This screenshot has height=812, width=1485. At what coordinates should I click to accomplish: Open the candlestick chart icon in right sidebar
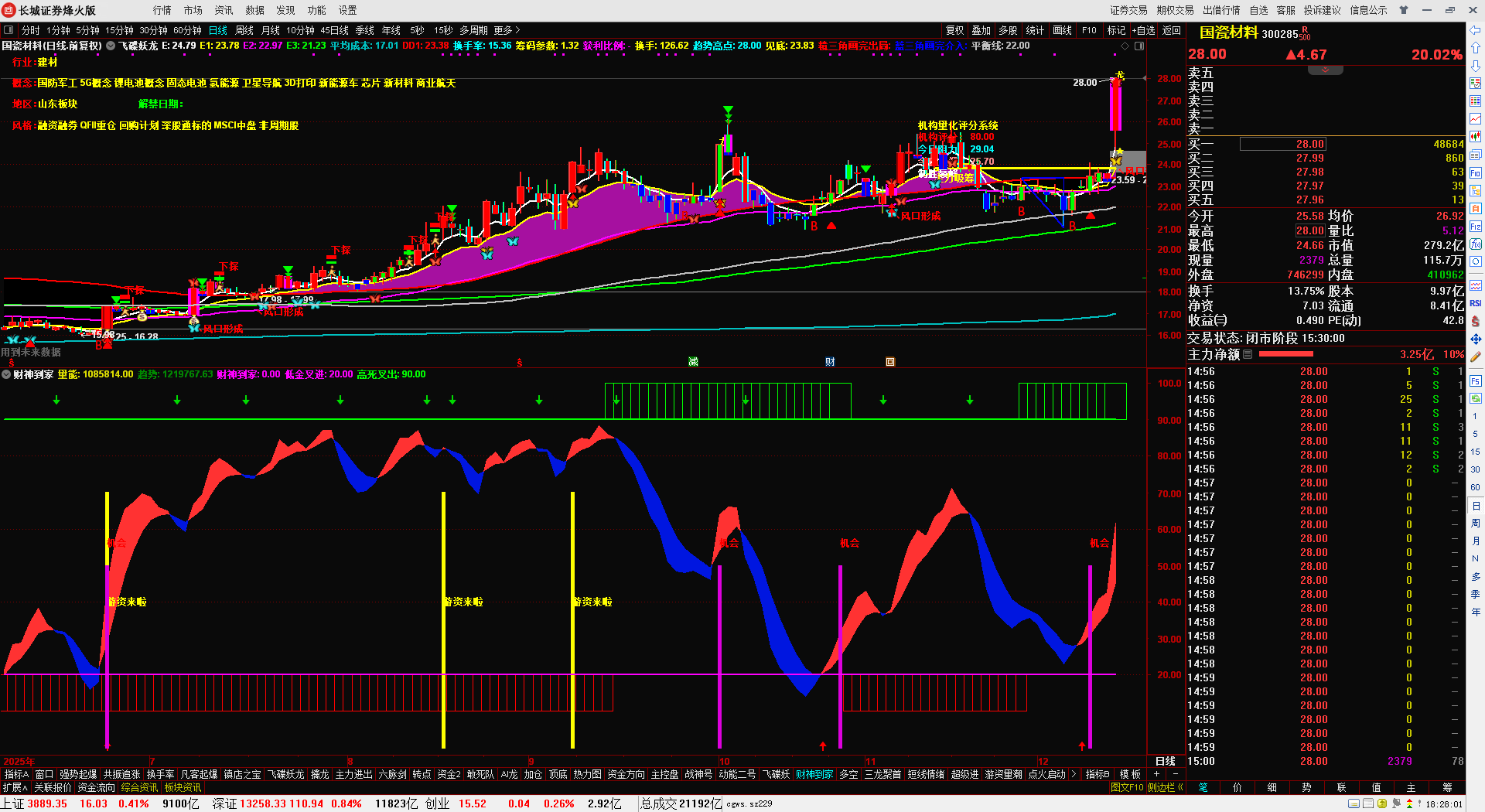(1475, 136)
